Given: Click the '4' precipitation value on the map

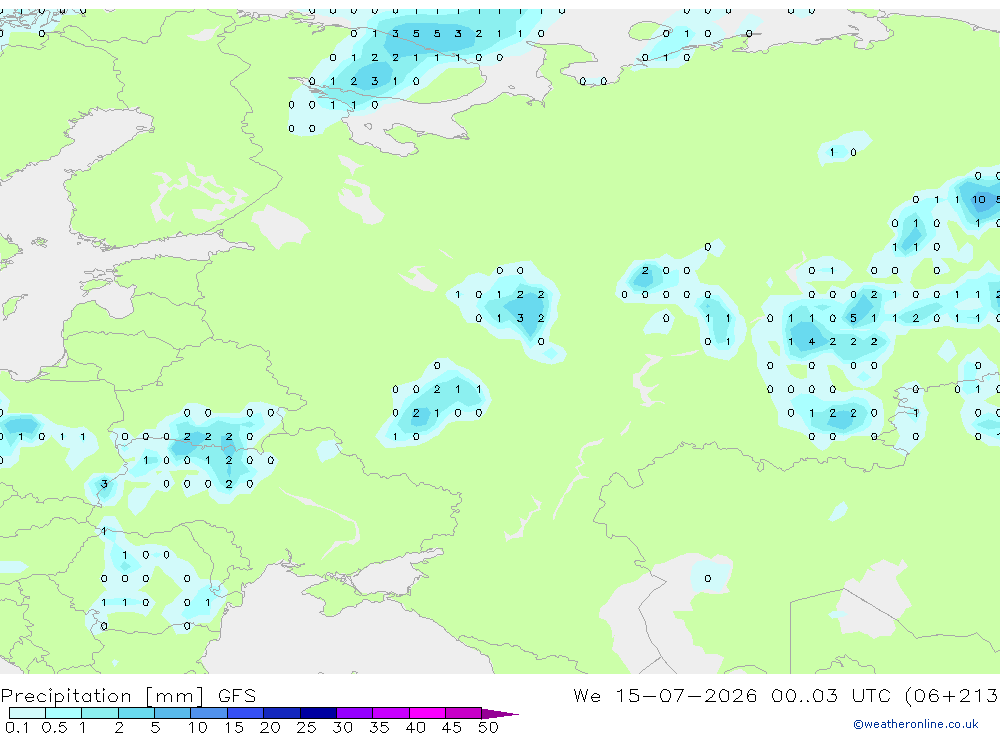Looking at the screenshot, I should coord(811,342).
